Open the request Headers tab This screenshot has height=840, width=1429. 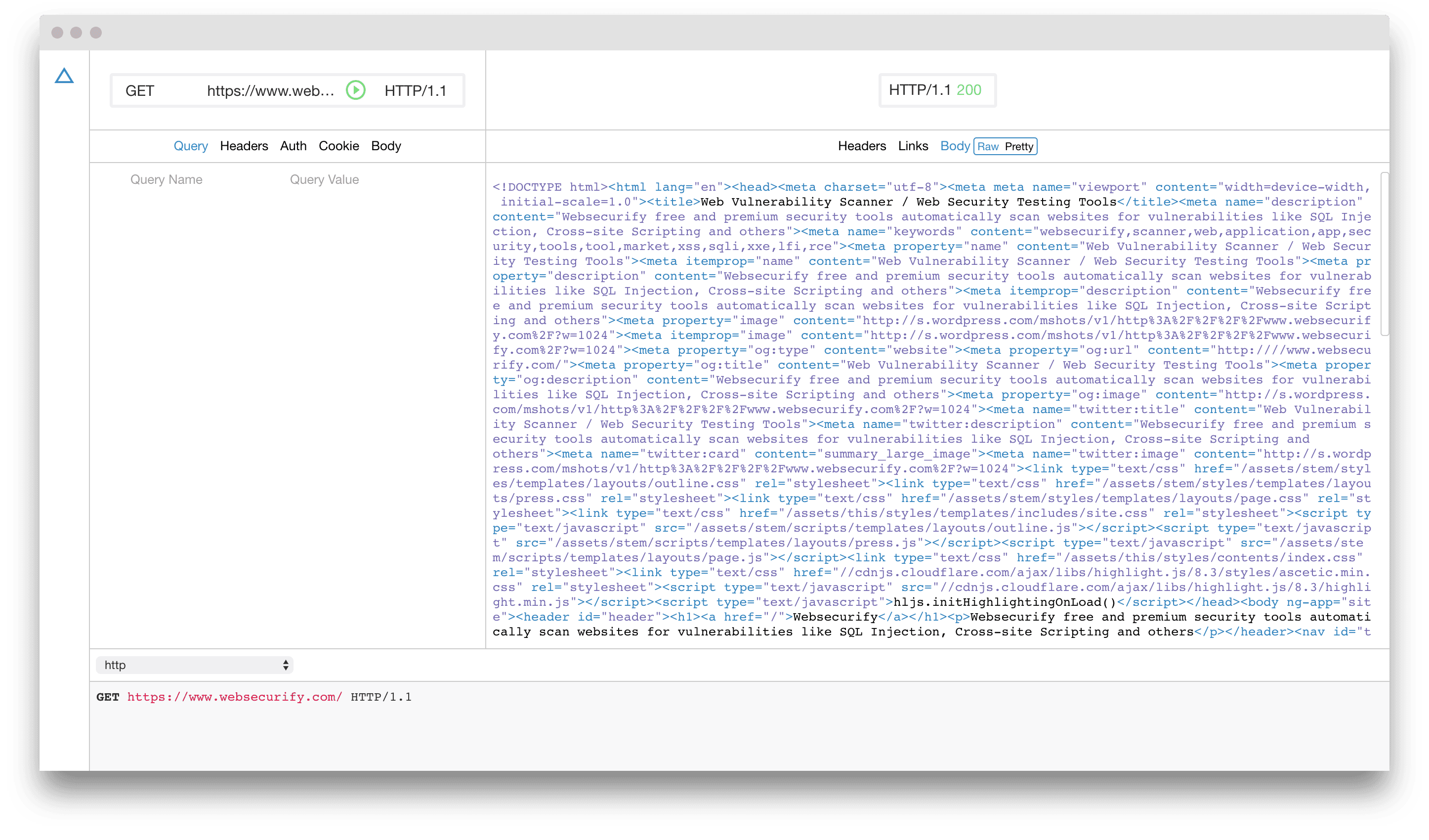pos(244,146)
